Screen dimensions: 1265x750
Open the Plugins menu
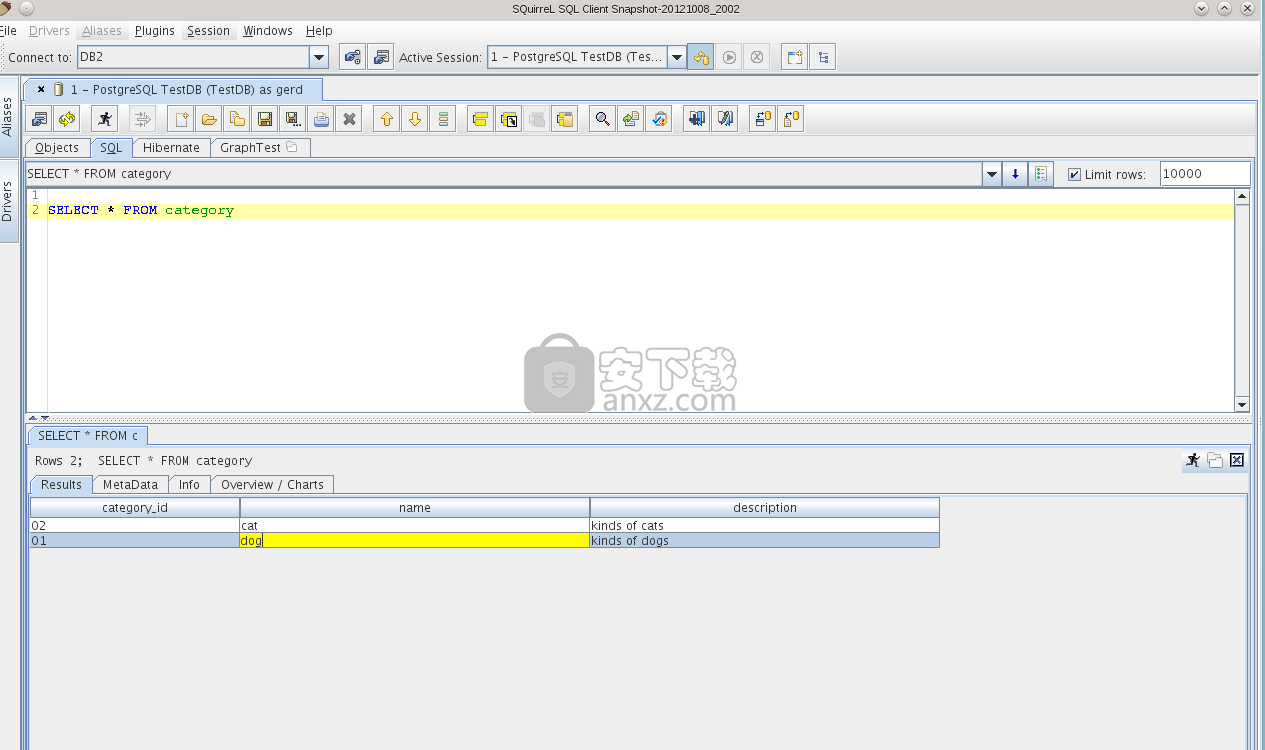(155, 31)
